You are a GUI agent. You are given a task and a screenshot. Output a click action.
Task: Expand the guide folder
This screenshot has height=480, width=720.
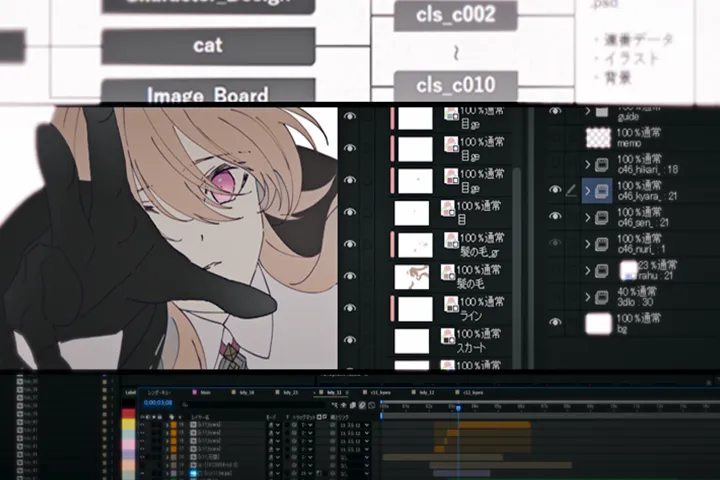point(588,111)
